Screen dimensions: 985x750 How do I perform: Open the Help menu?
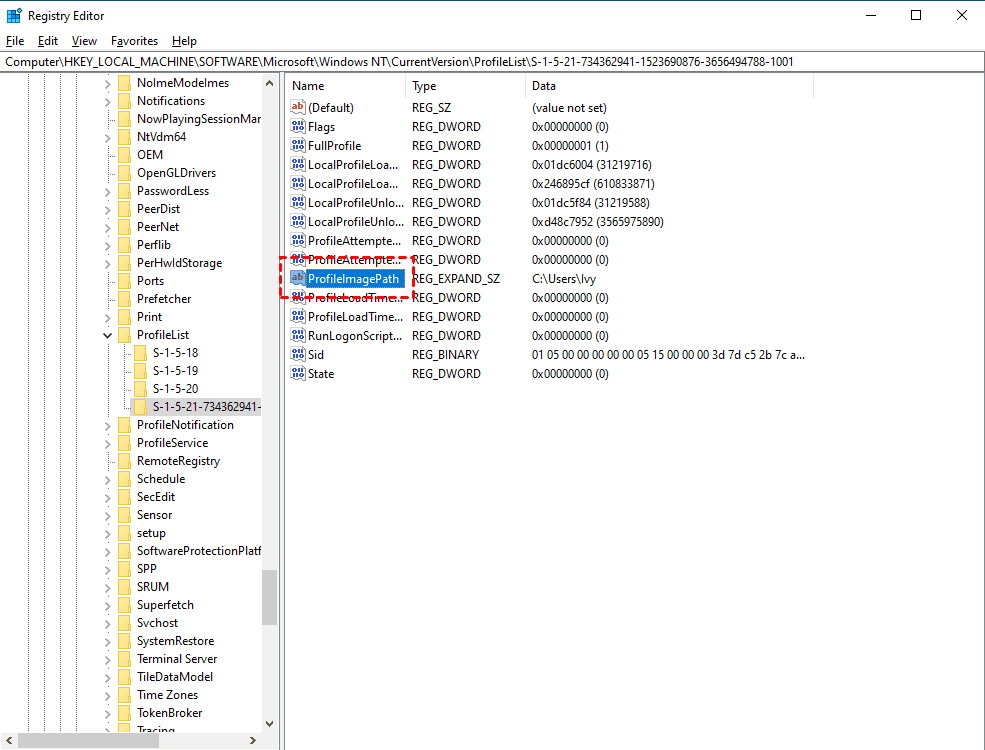click(184, 41)
